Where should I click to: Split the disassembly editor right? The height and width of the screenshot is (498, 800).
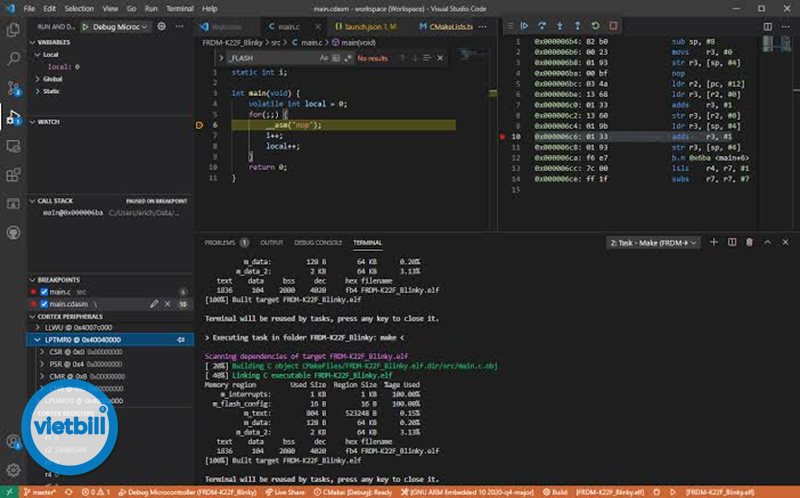click(768, 27)
